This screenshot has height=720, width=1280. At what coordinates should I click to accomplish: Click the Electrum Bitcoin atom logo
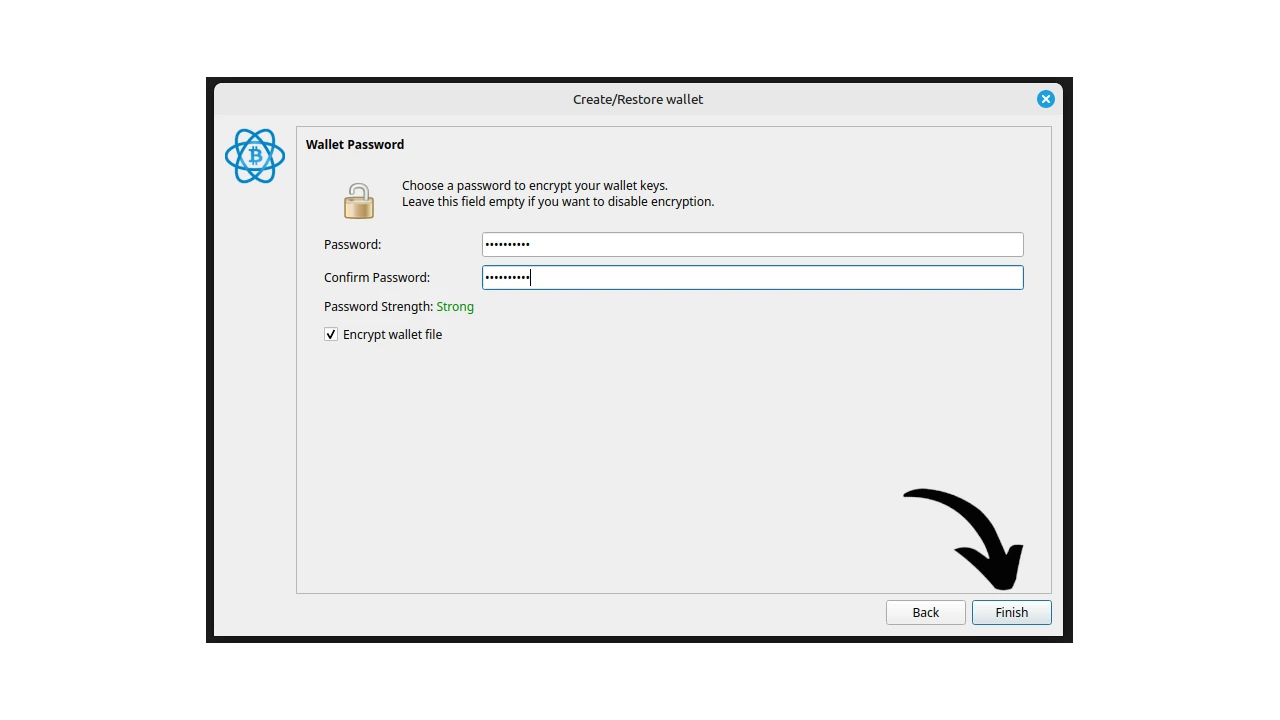tap(255, 156)
